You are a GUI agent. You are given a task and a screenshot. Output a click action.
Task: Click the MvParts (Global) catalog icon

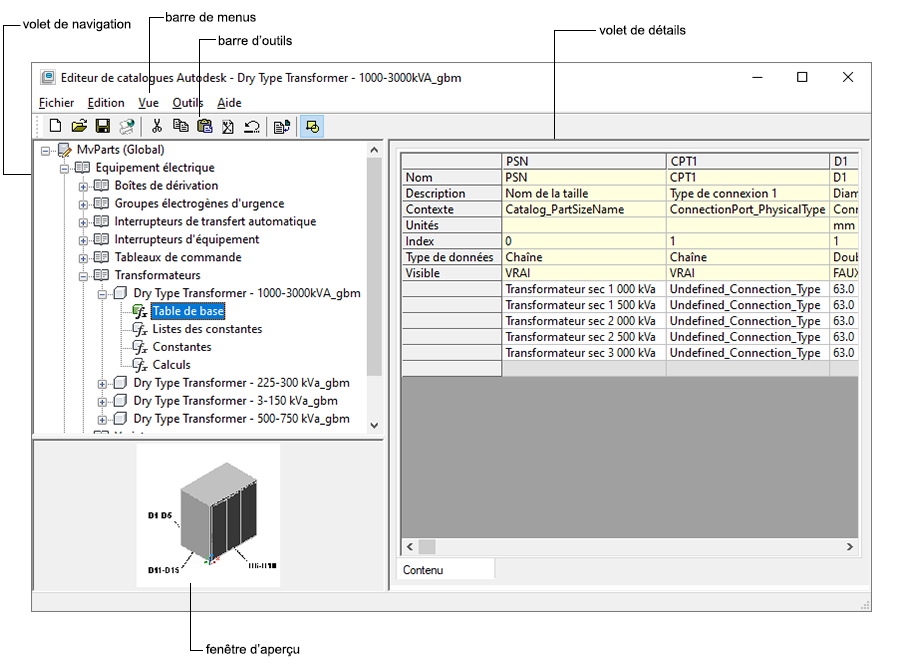click(65, 150)
